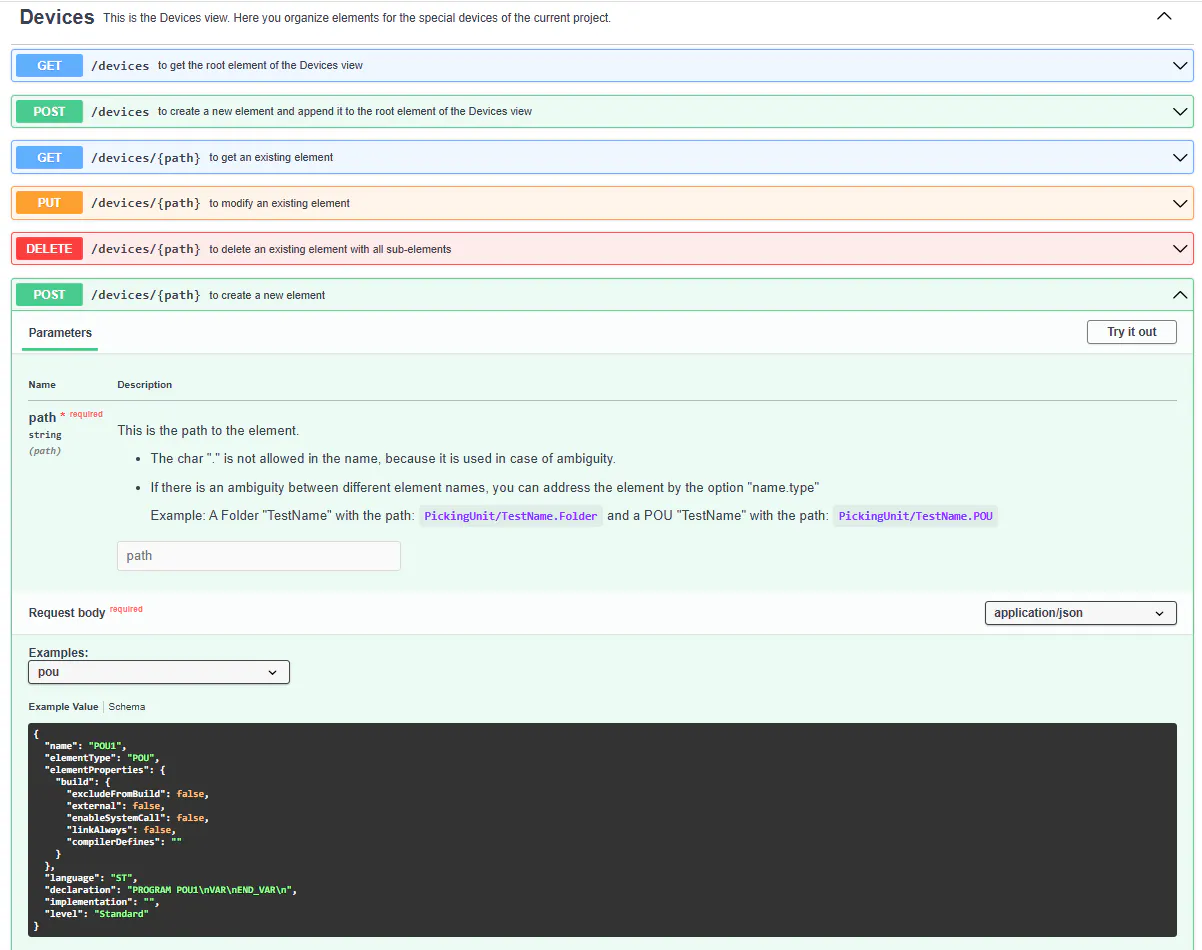
Task: Expand PUT /devices/{path} modify operation
Action: [x=1180, y=203]
